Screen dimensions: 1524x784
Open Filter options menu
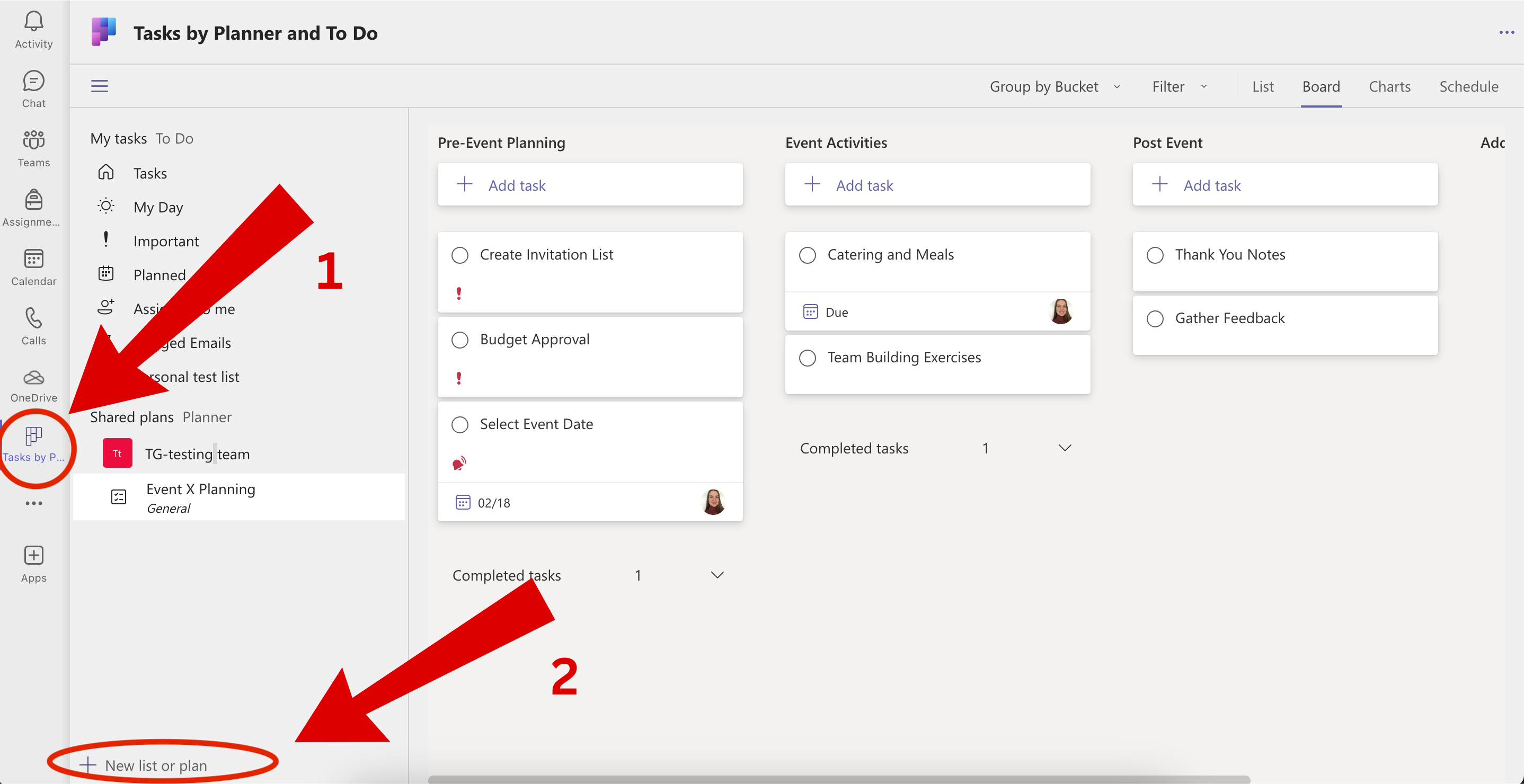(1177, 86)
